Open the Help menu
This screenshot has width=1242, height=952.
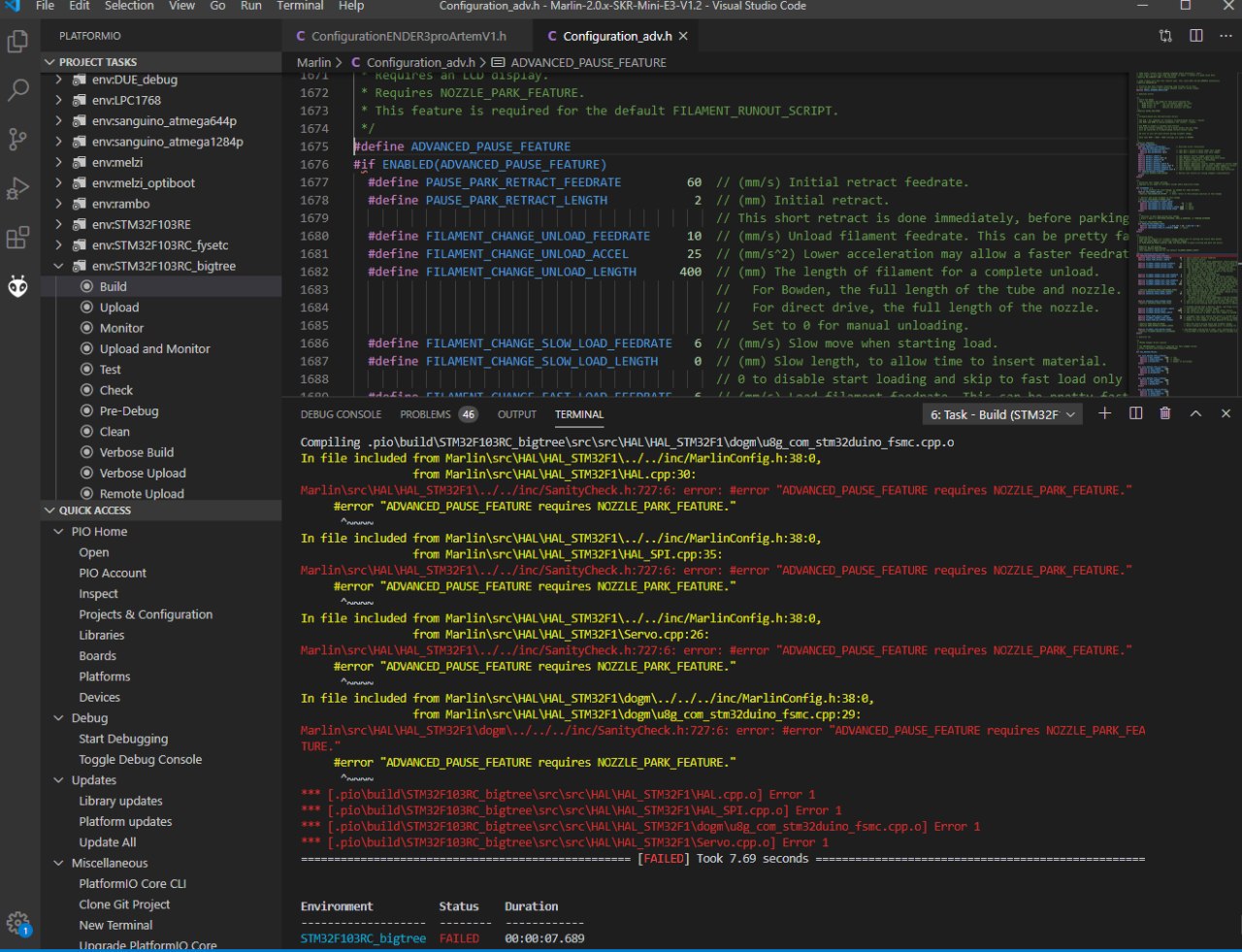pos(351,6)
